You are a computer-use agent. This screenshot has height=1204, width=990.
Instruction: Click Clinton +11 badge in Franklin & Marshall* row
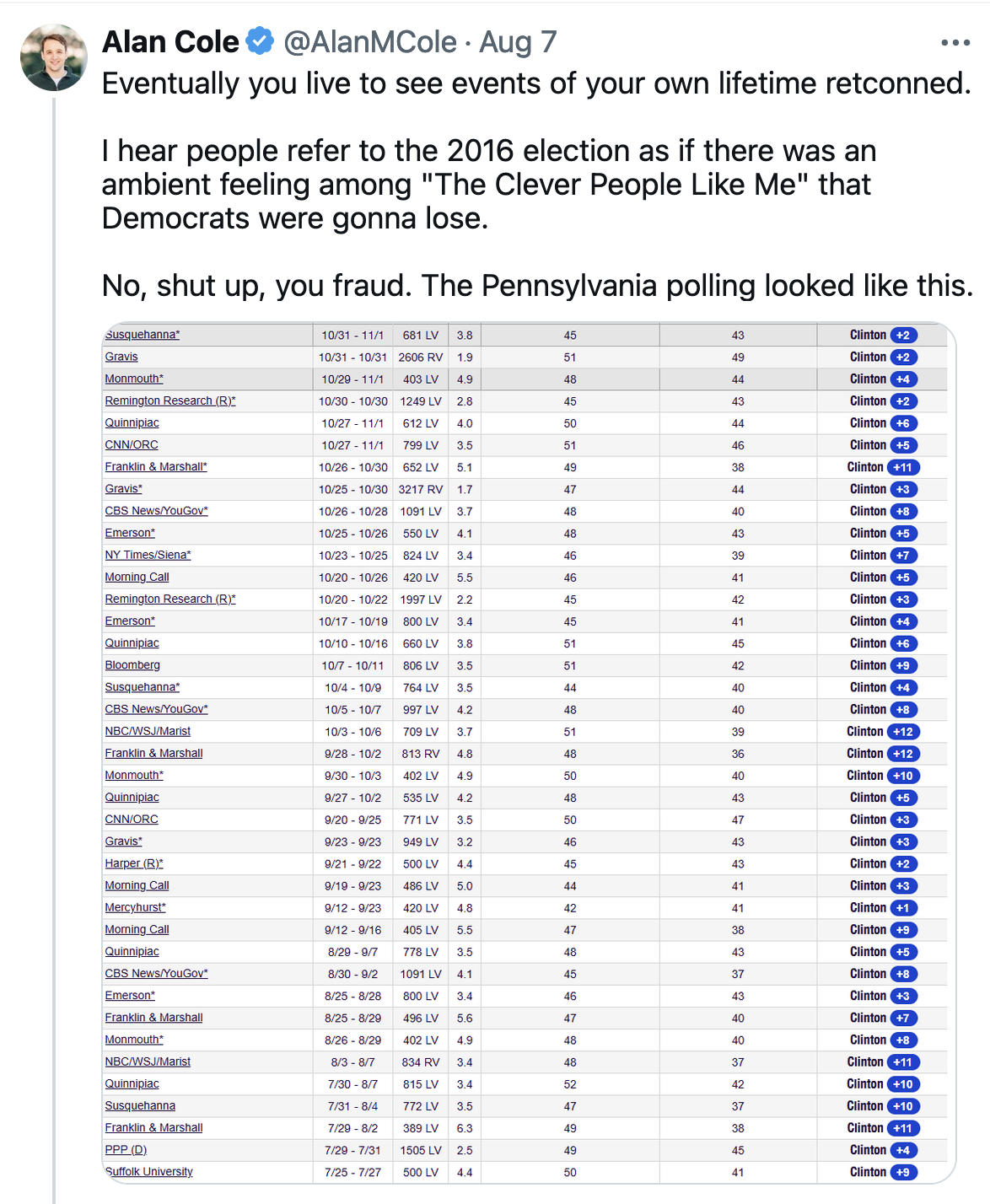coord(902,467)
